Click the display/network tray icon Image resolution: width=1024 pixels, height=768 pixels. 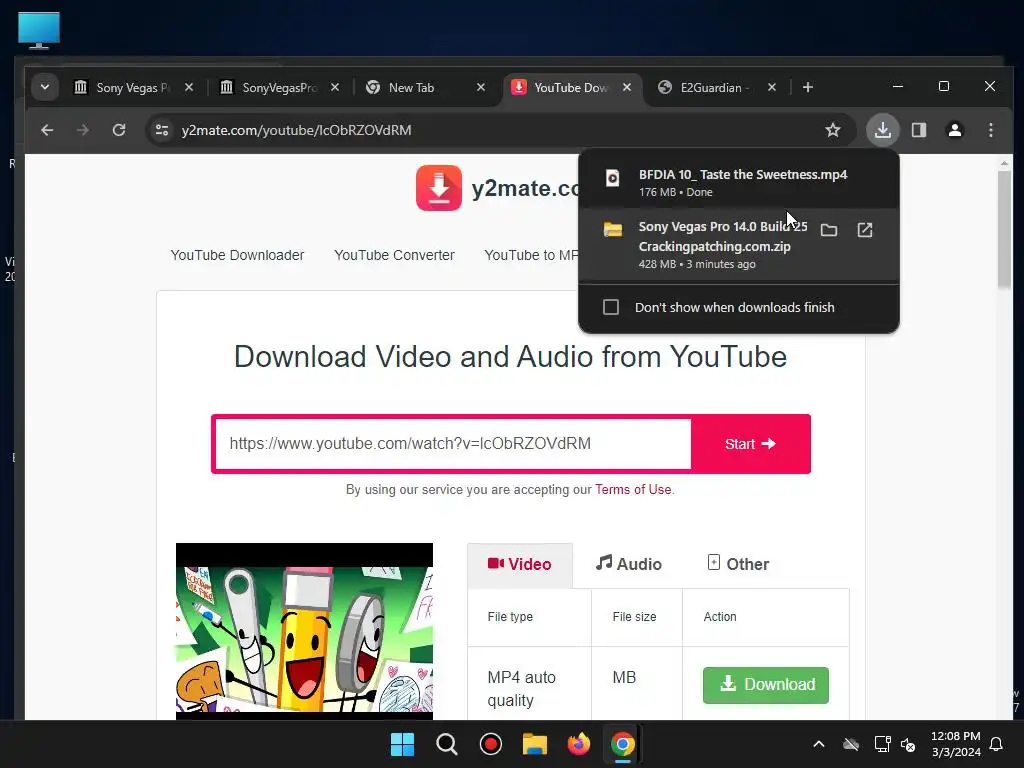[882, 744]
